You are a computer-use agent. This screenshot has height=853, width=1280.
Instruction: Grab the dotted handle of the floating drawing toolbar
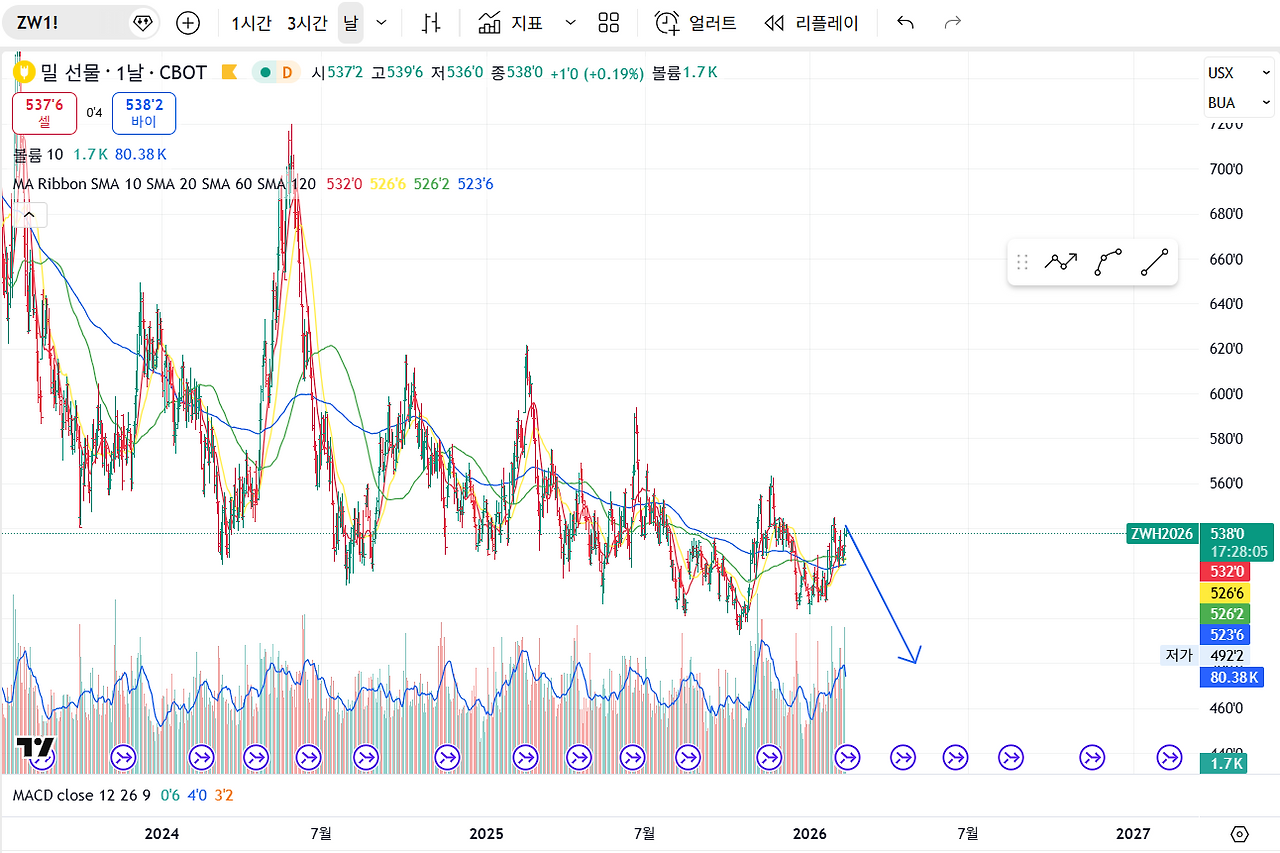[1022, 262]
